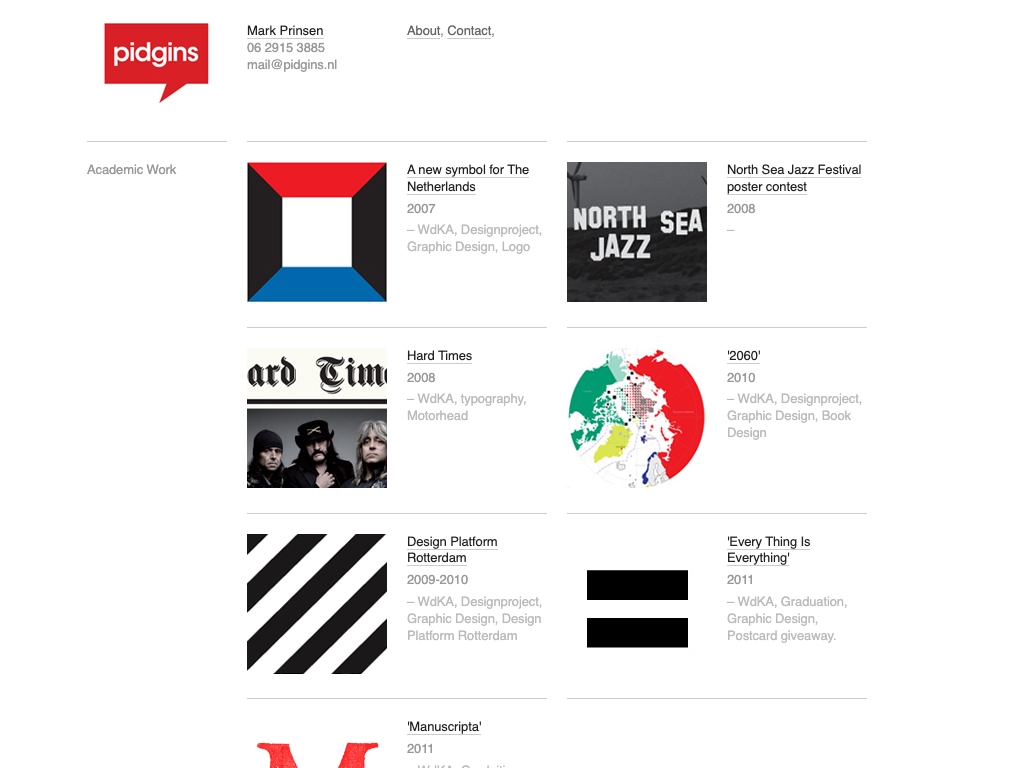1024x768 pixels.
Task: Open the About page link
Action: tap(423, 31)
